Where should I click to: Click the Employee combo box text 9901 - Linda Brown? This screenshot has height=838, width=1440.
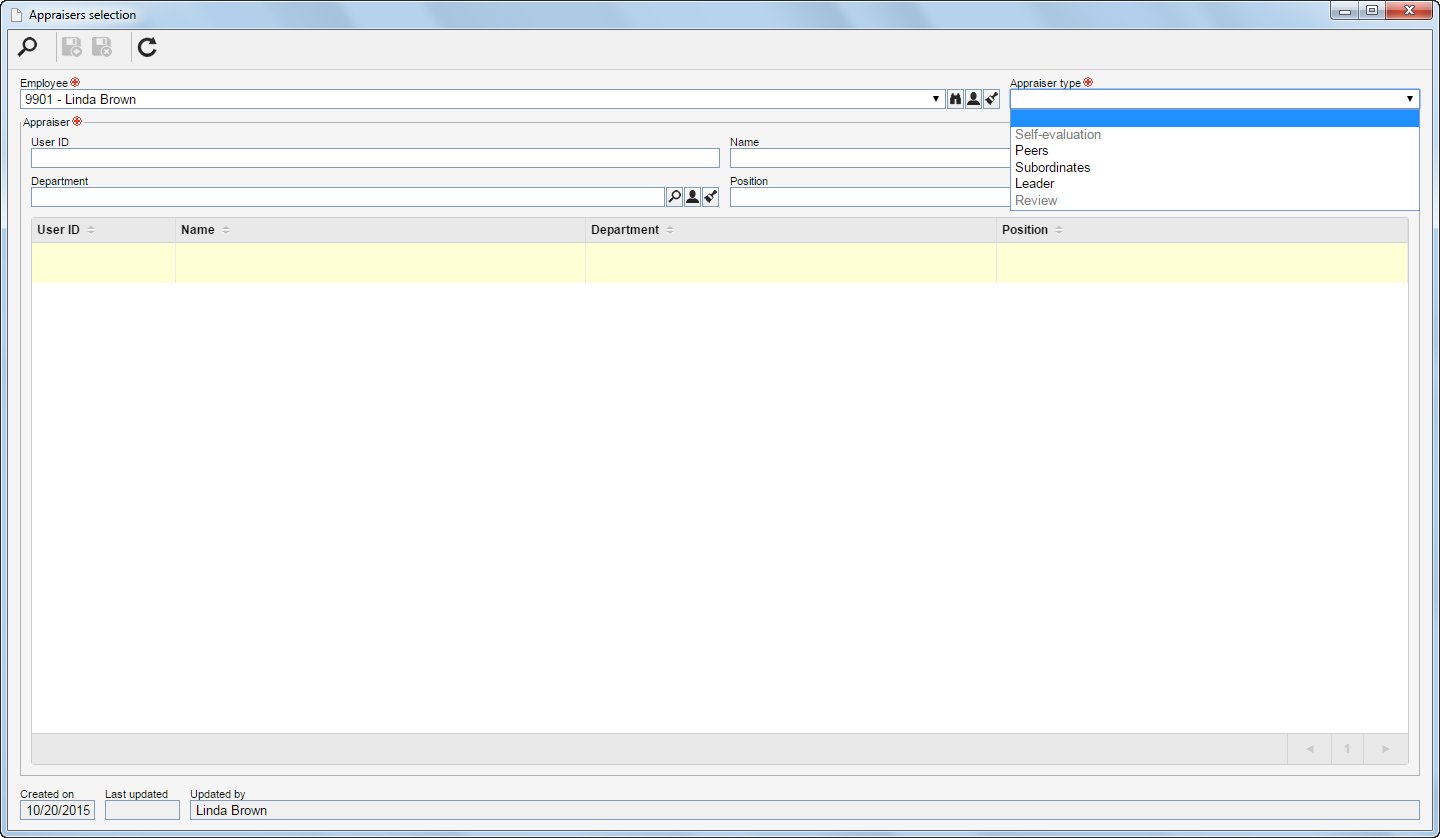click(x=81, y=99)
